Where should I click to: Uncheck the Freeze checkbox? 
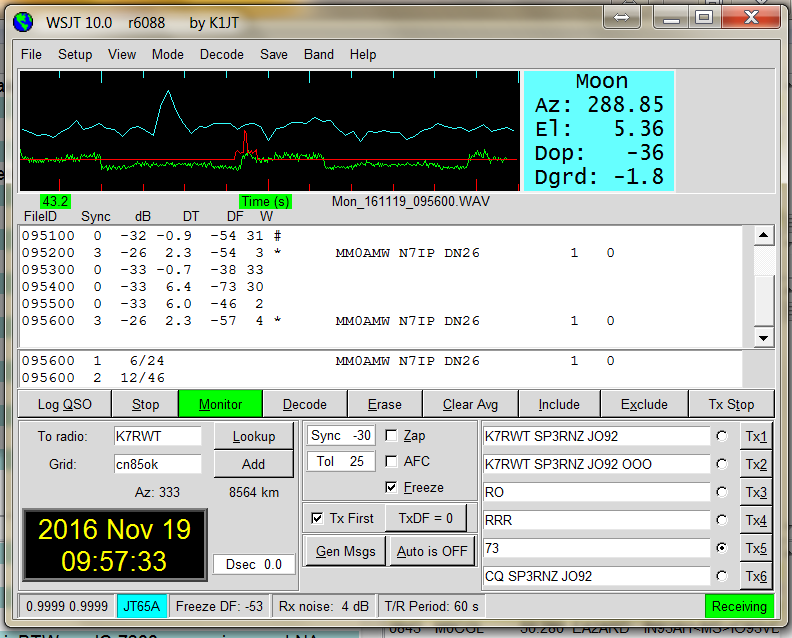[391, 487]
